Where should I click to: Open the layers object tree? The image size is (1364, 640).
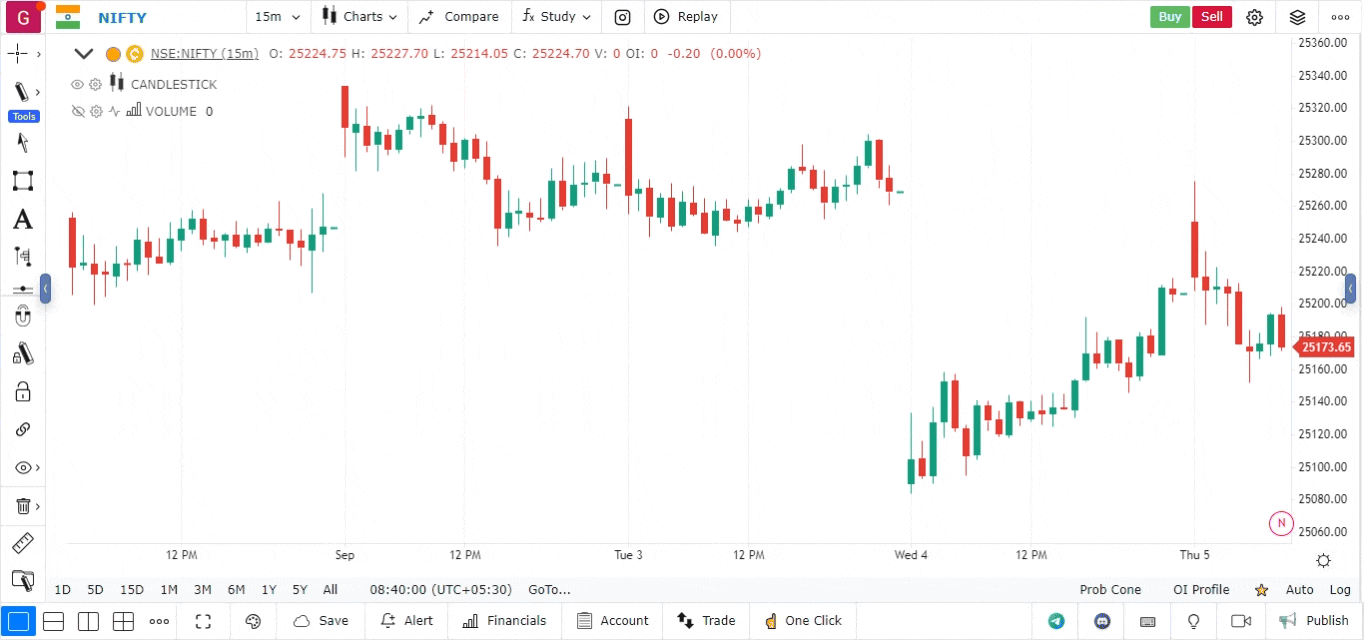click(1297, 17)
